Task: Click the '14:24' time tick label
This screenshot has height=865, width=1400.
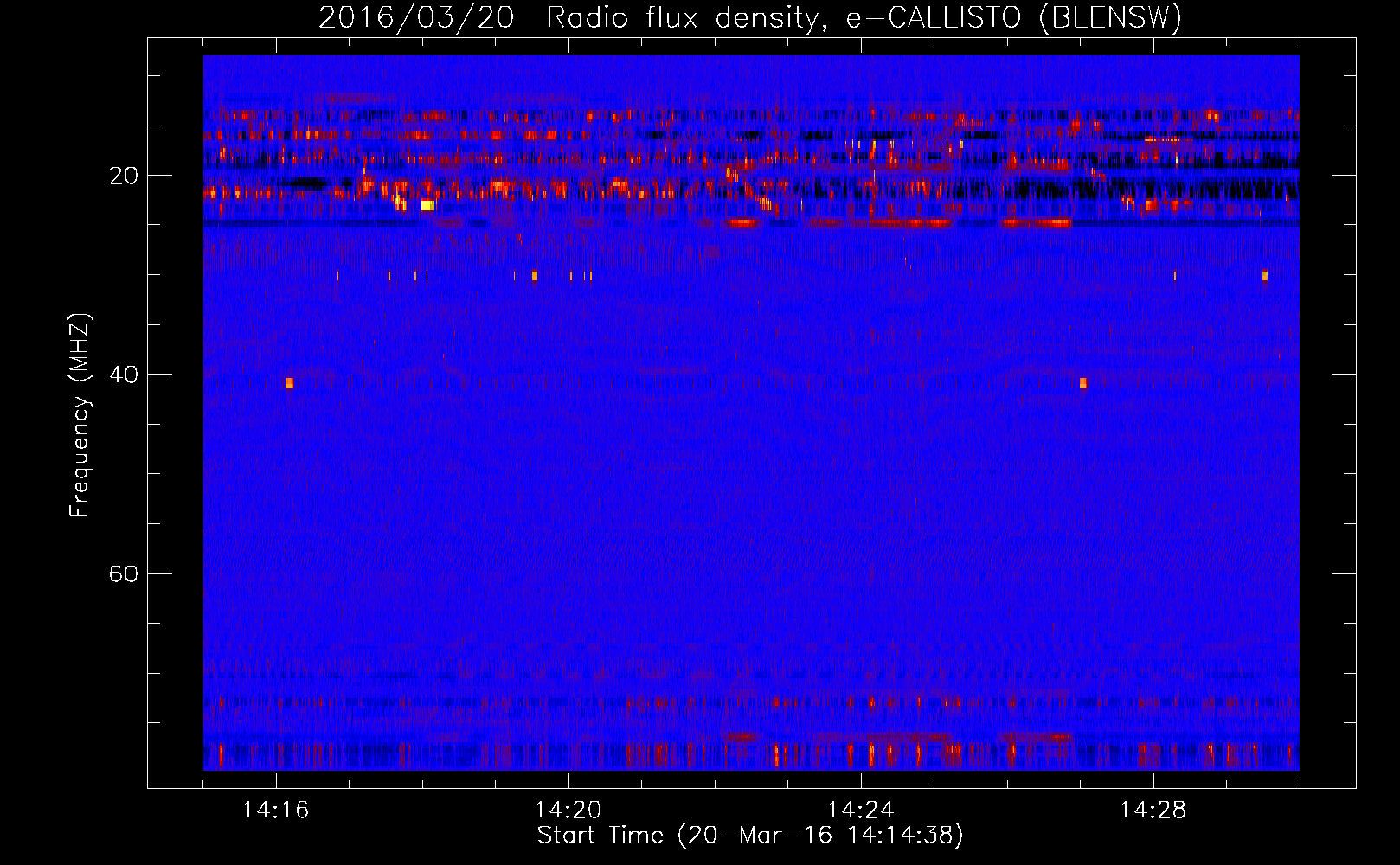Action: coord(861,811)
